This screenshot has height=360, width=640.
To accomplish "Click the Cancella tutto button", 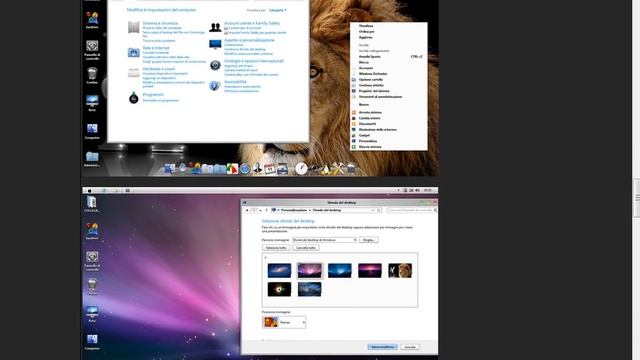I will pos(306,248).
